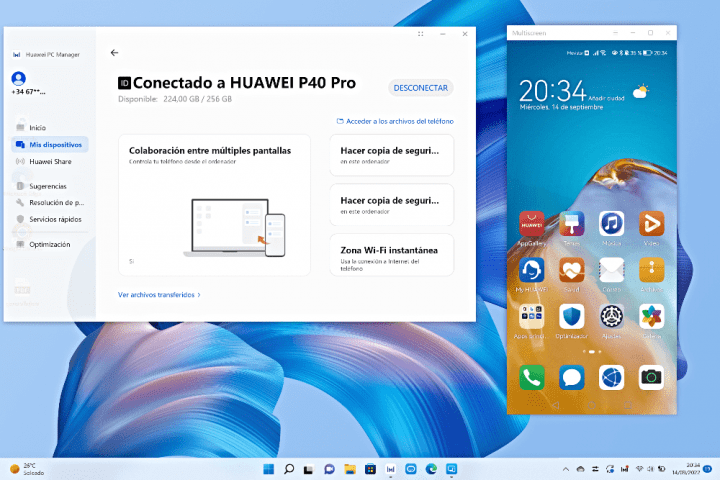720x480 pixels.
Task: Open Servicios rápidos in the sidebar
Action: (51, 220)
